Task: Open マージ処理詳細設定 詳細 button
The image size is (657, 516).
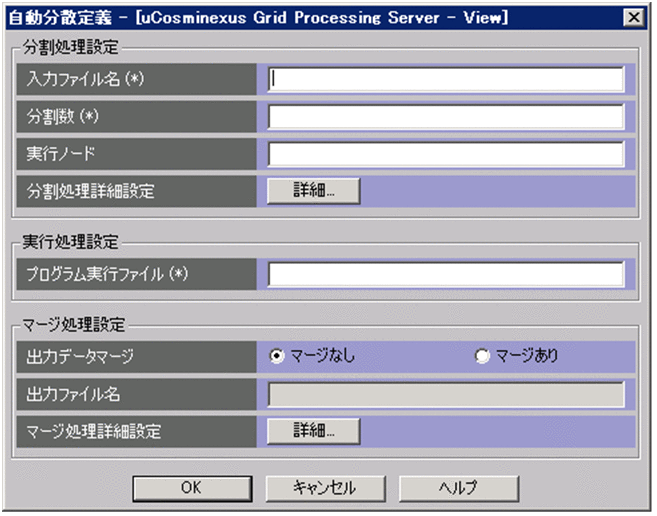Action: [313, 430]
